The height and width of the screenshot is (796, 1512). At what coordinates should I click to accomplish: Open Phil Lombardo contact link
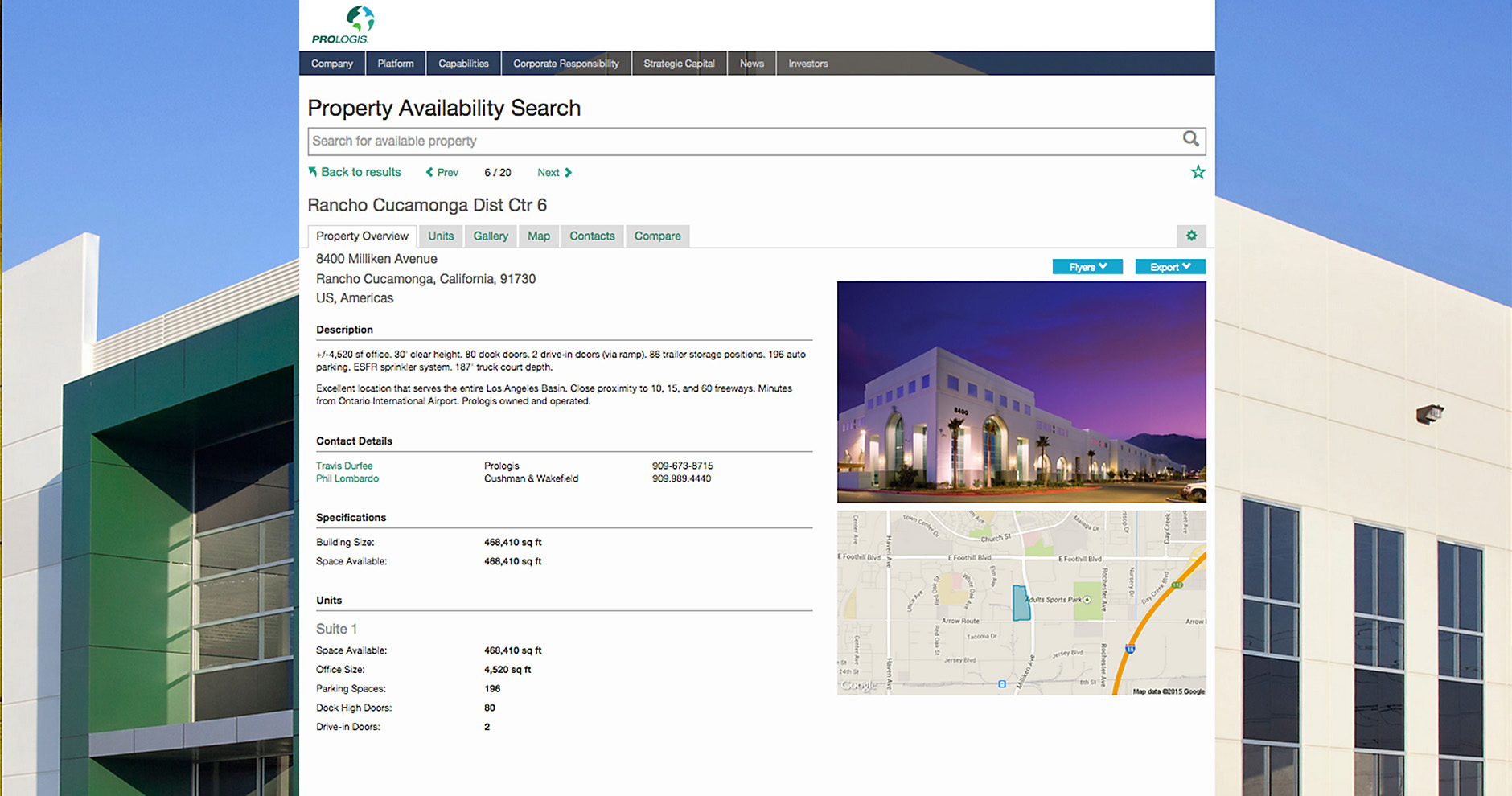347,478
